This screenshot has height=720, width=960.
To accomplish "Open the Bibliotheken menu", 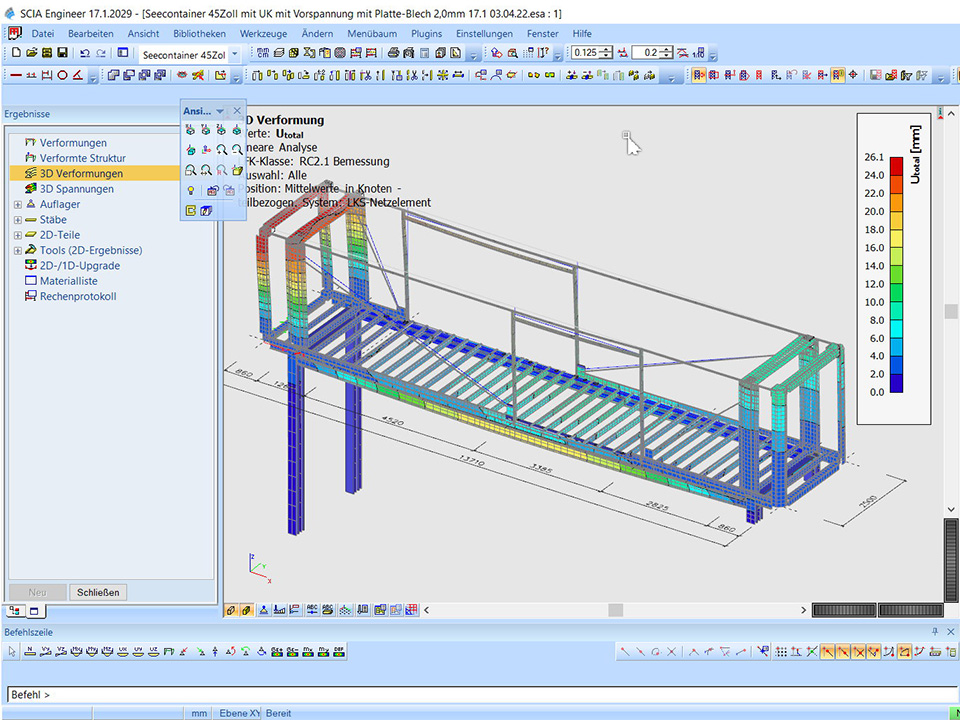I will click(199, 33).
